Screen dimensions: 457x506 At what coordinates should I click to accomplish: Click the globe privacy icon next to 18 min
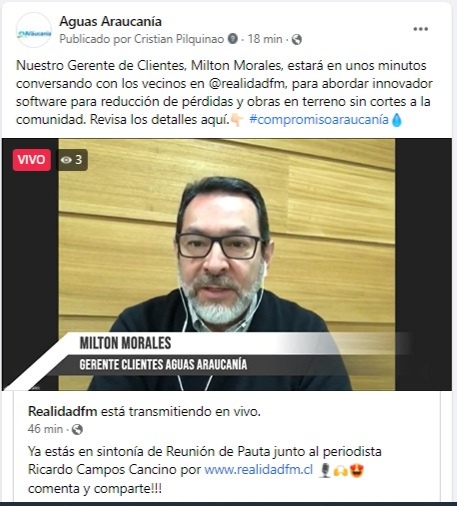(297, 40)
